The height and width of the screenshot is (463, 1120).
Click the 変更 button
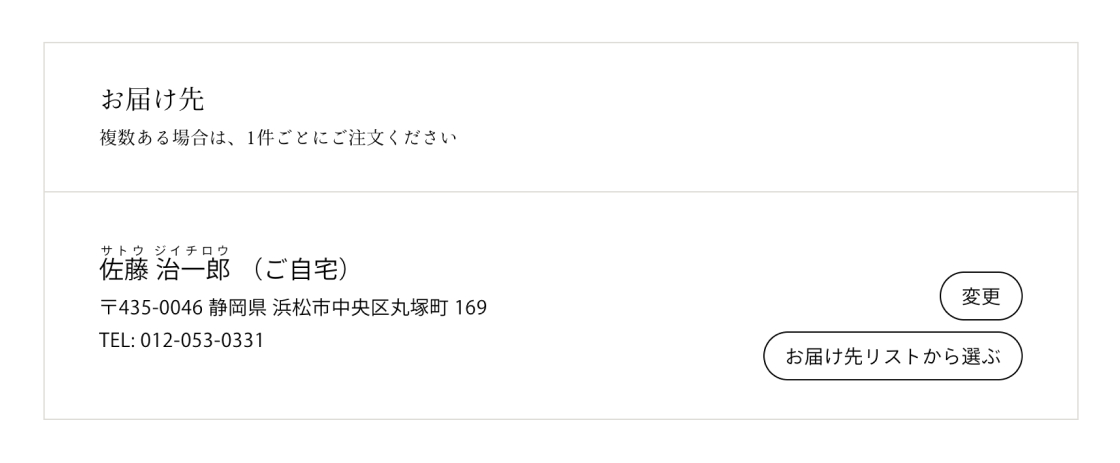[980, 296]
